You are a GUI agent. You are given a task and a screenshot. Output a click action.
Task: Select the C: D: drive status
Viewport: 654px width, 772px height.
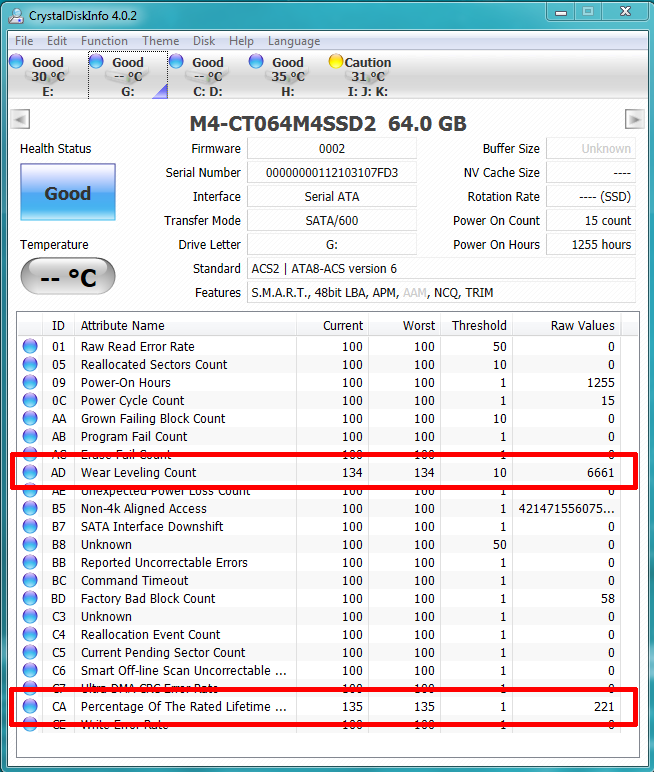click(x=207, y=76)
